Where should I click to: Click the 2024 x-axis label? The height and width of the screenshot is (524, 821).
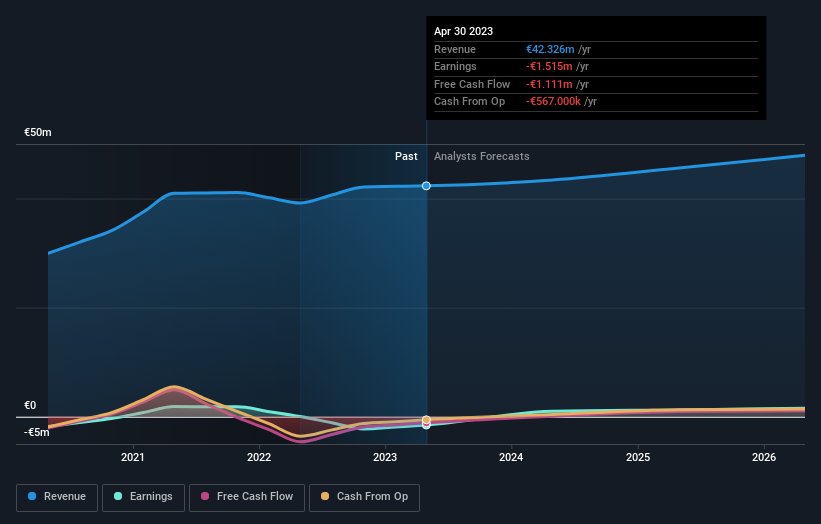click(x=511, y=457)
